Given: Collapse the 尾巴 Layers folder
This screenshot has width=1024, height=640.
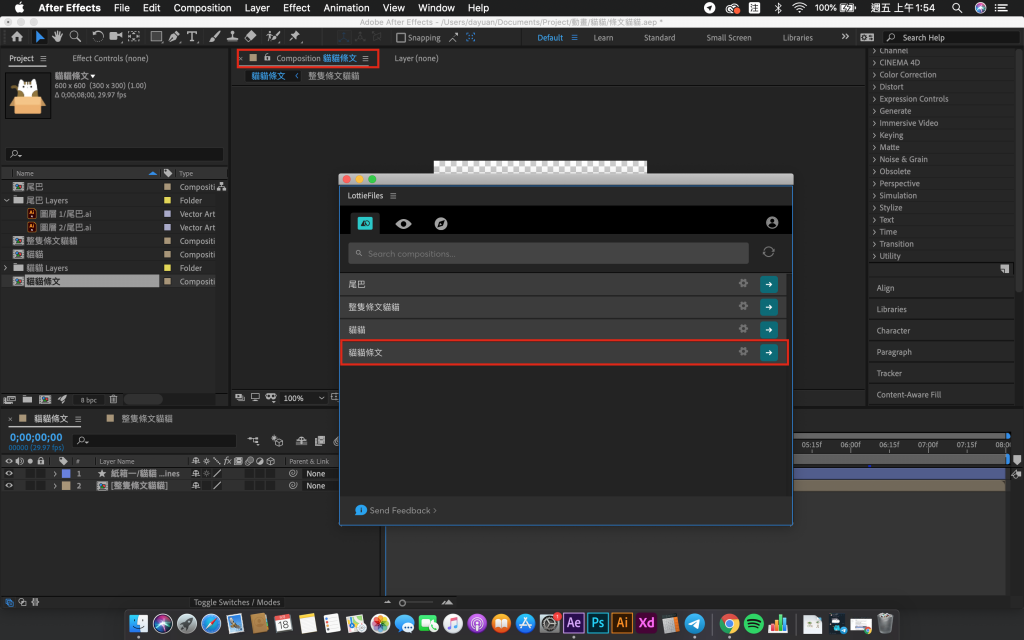Looking at the screenshot, I should (x=7, y=200).
